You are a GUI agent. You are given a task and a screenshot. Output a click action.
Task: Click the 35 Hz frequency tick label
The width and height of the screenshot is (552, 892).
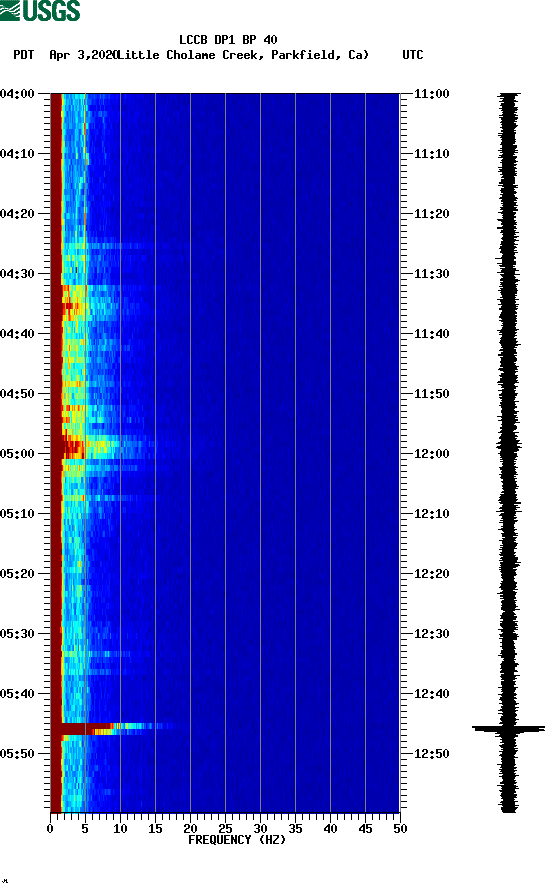295,829
